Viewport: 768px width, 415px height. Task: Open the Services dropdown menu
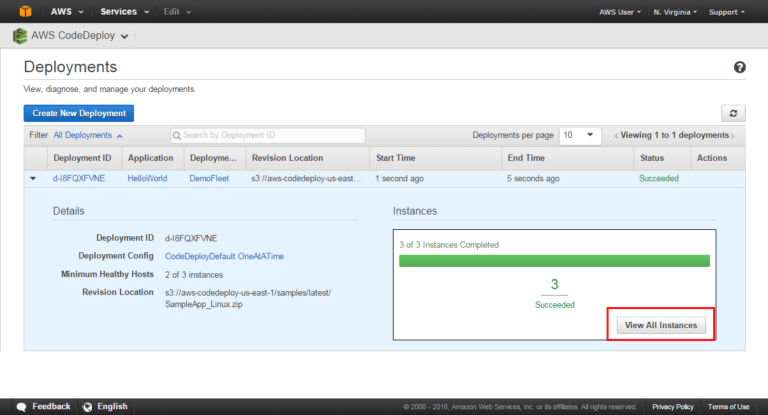pyautogui.click(x=124, y=12)
